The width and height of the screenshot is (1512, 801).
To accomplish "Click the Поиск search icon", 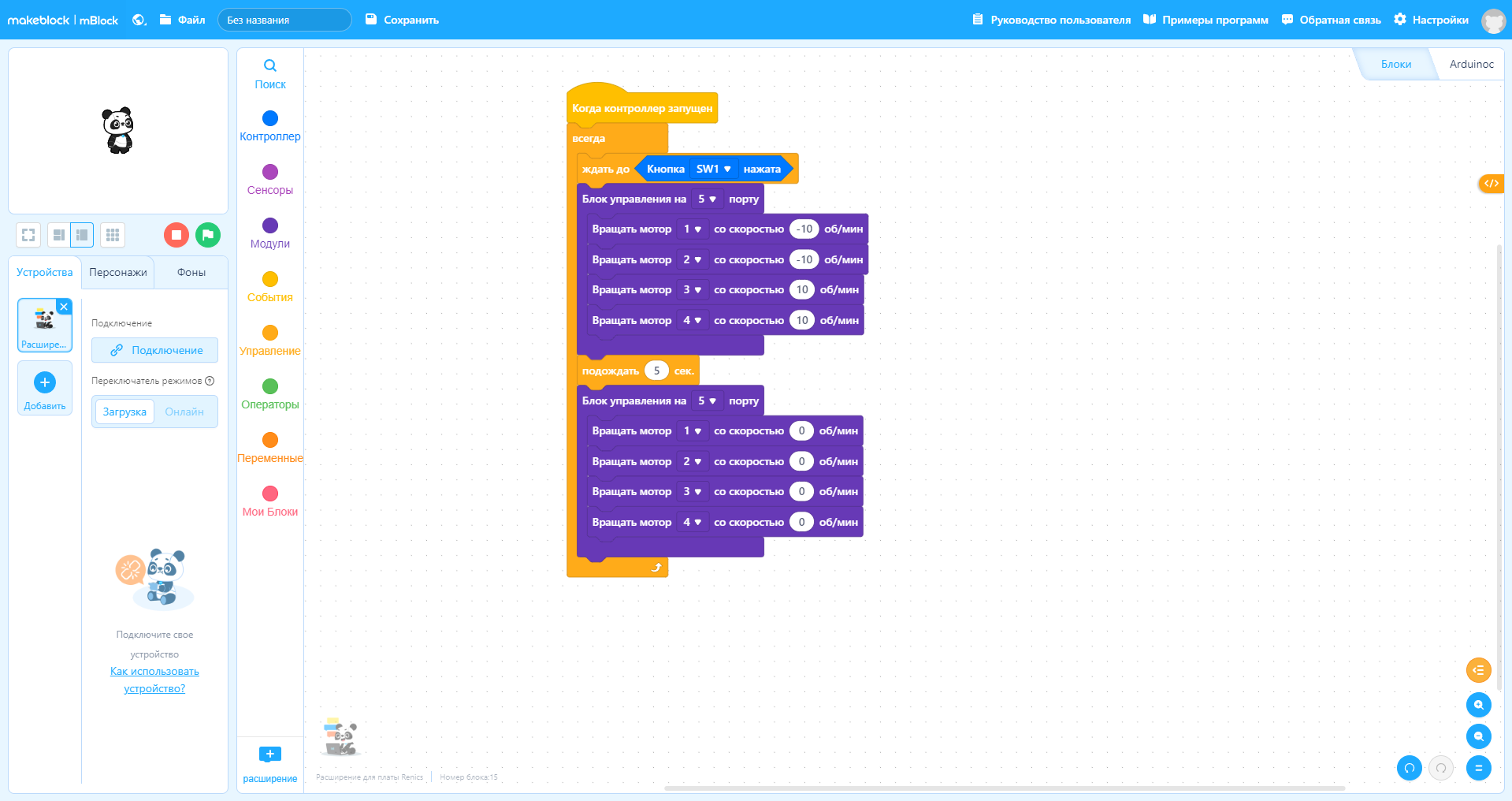I will 270,73.
